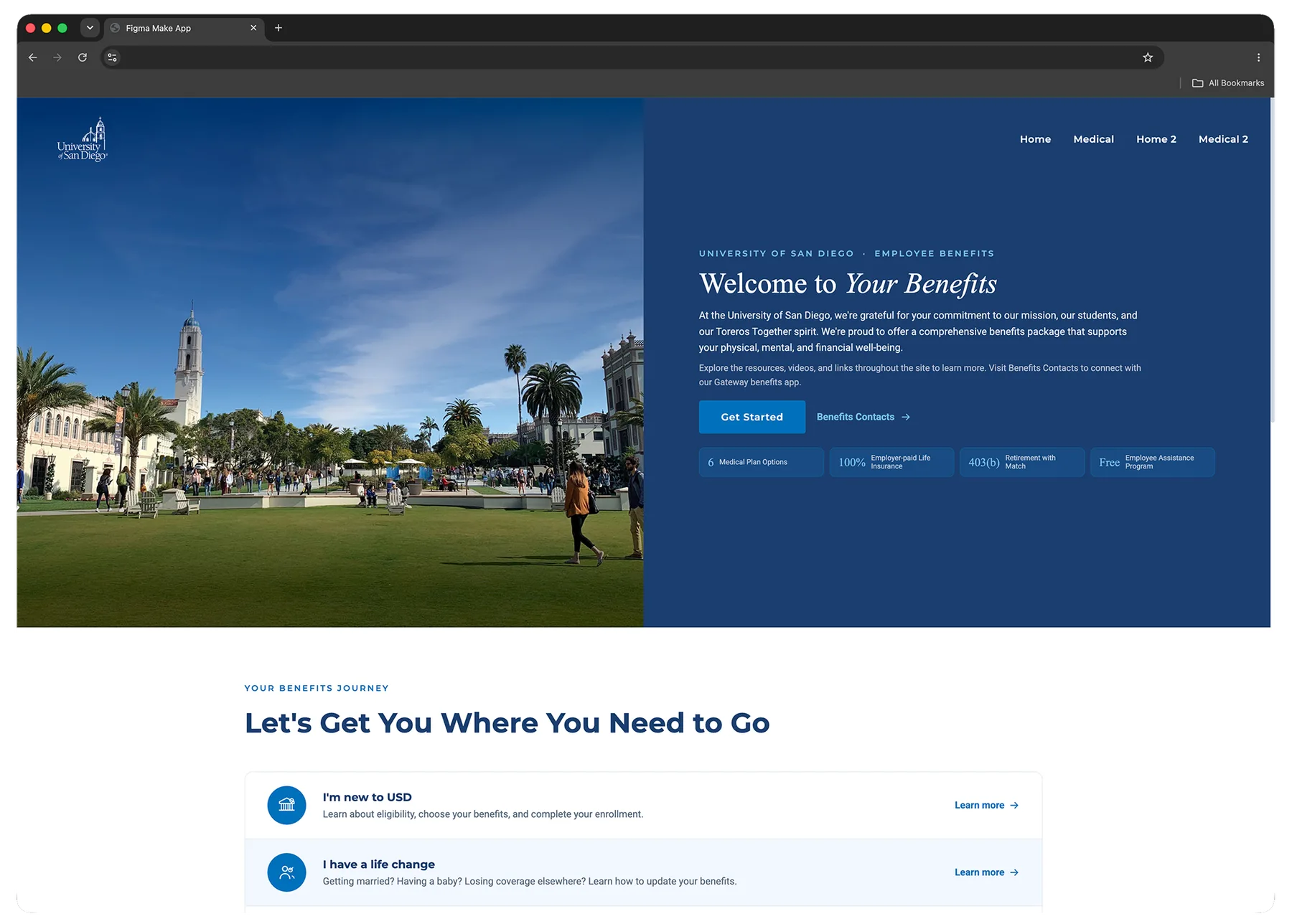Expand the tab search dropdown arrow
The image size is (1292, 924).
click(x=90, y=28)
